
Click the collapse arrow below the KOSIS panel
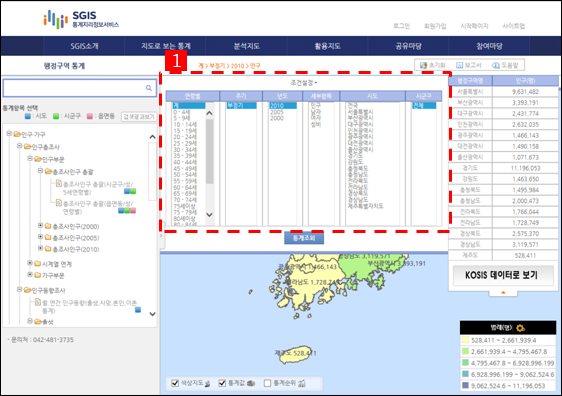[x=503, y=293]
